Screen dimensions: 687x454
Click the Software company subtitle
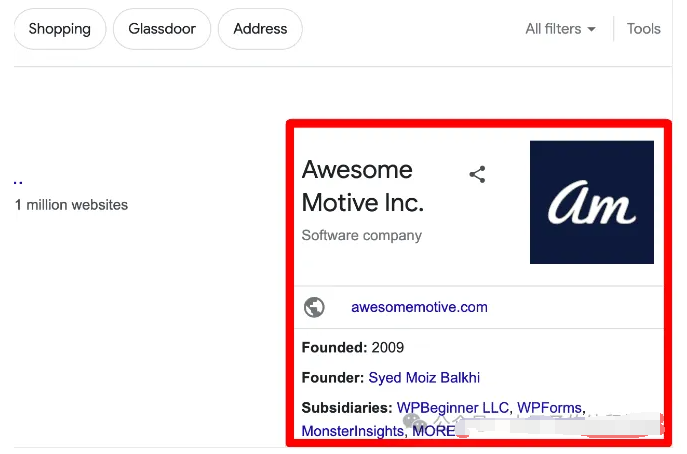coord(362,236)
